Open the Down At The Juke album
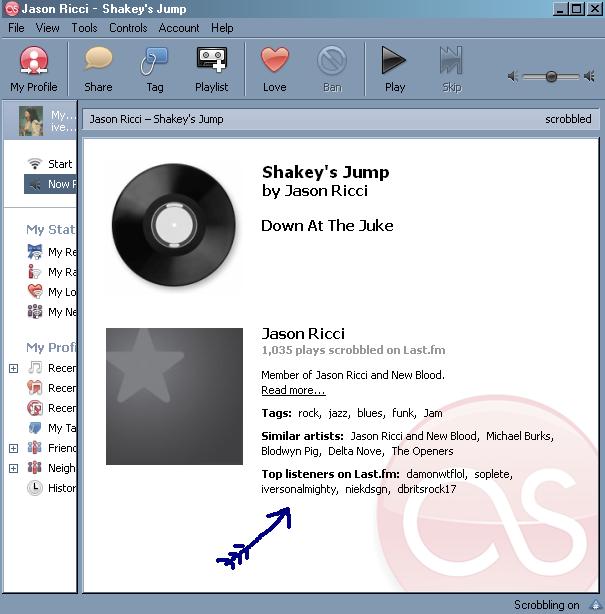 (327, 226)
